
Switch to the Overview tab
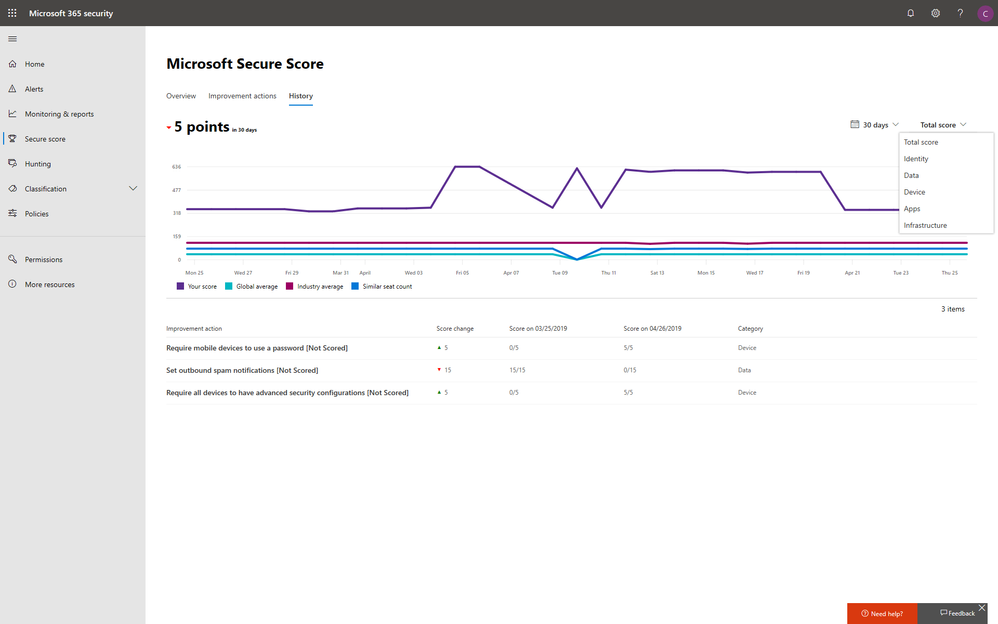[181, 96]
